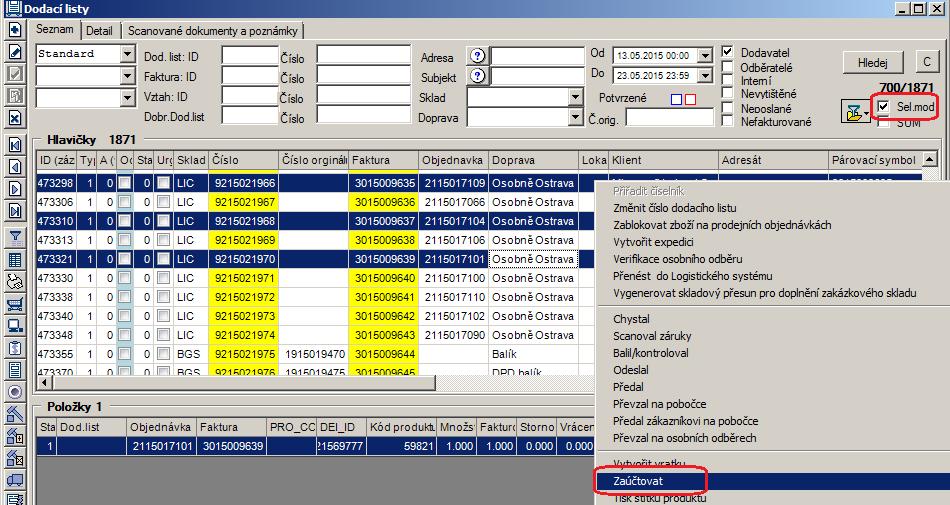
Task: Switch to the Detail tab
Action: [x=99, y=30]
